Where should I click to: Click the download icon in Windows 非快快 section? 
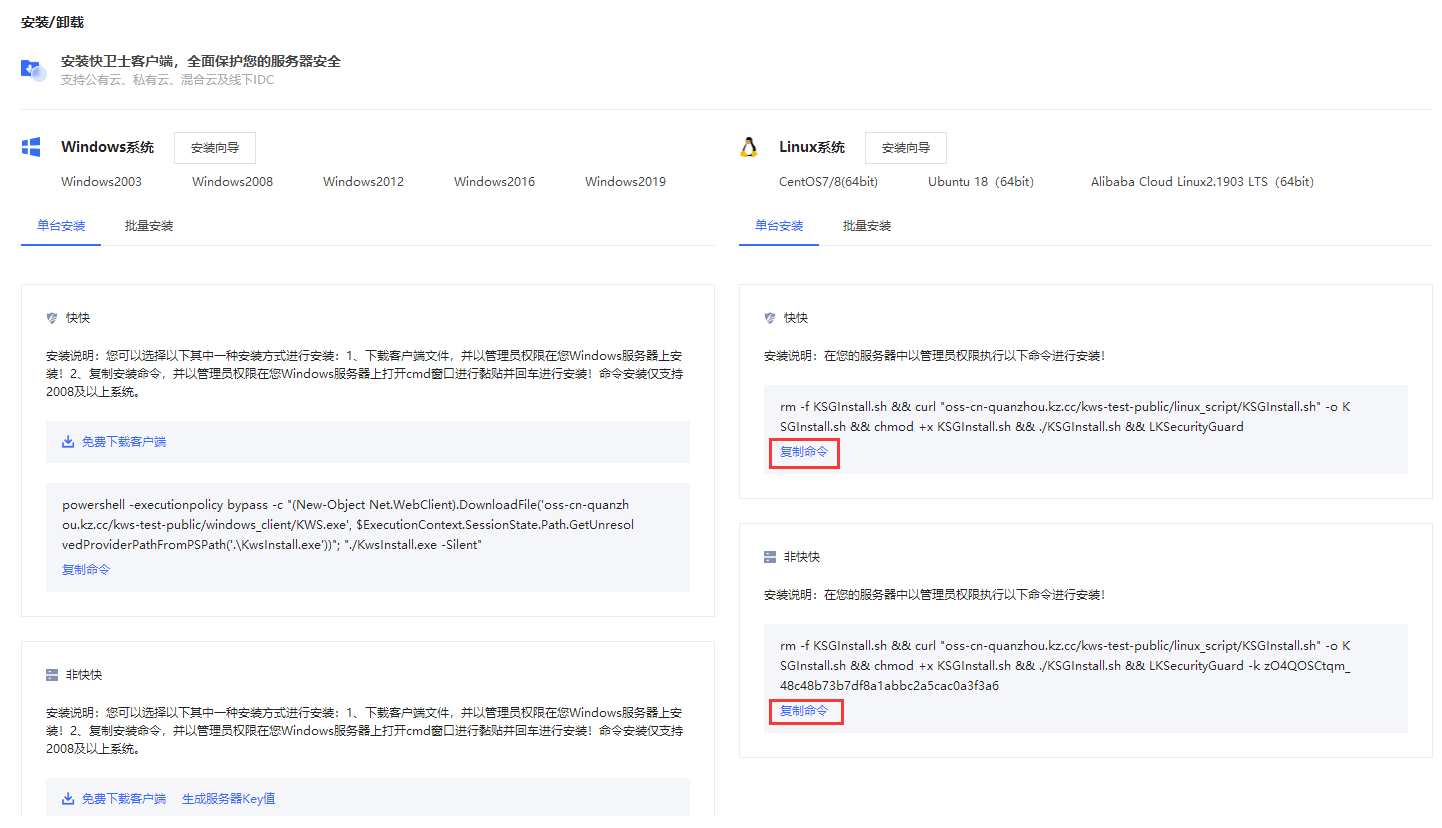pos(69,799)
